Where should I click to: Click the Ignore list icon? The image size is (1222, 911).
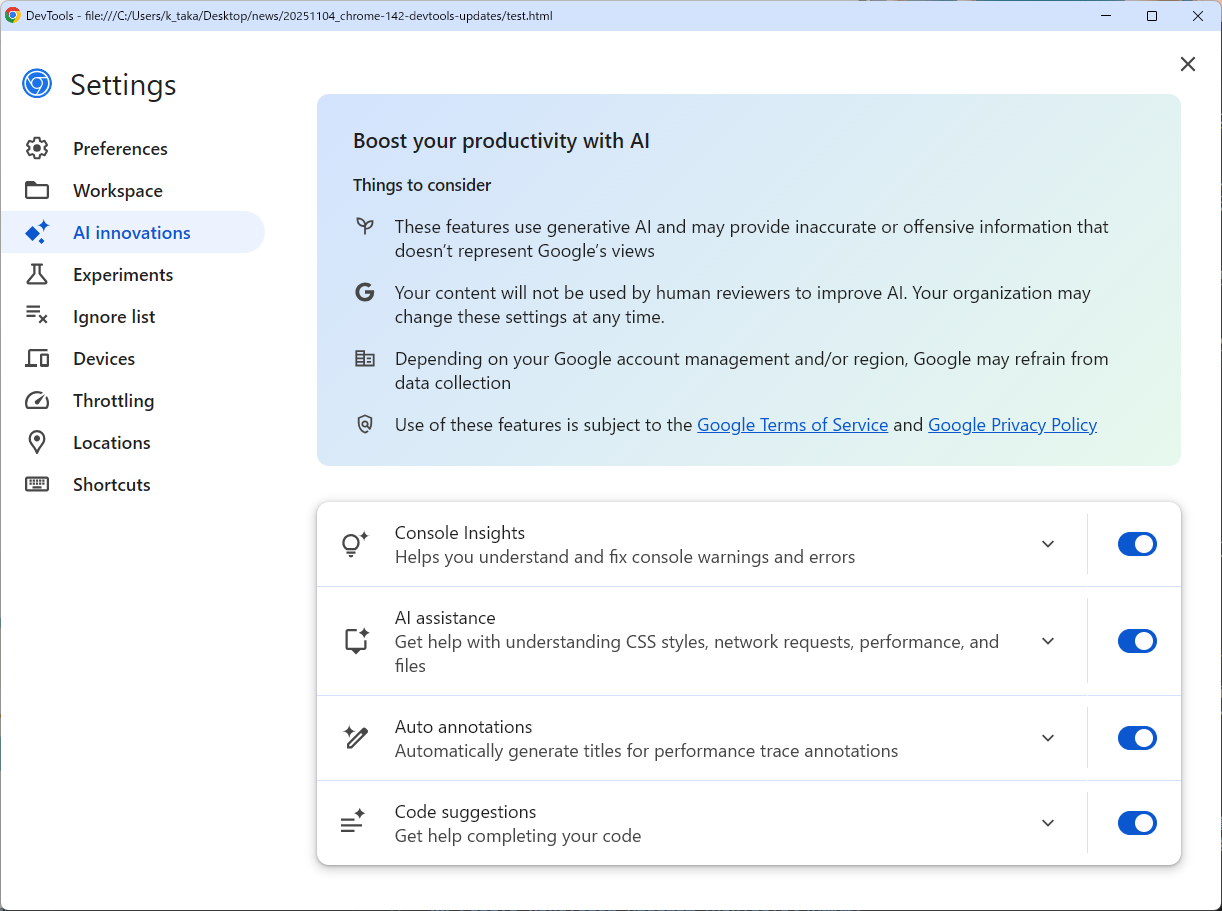tap(37, 317)
